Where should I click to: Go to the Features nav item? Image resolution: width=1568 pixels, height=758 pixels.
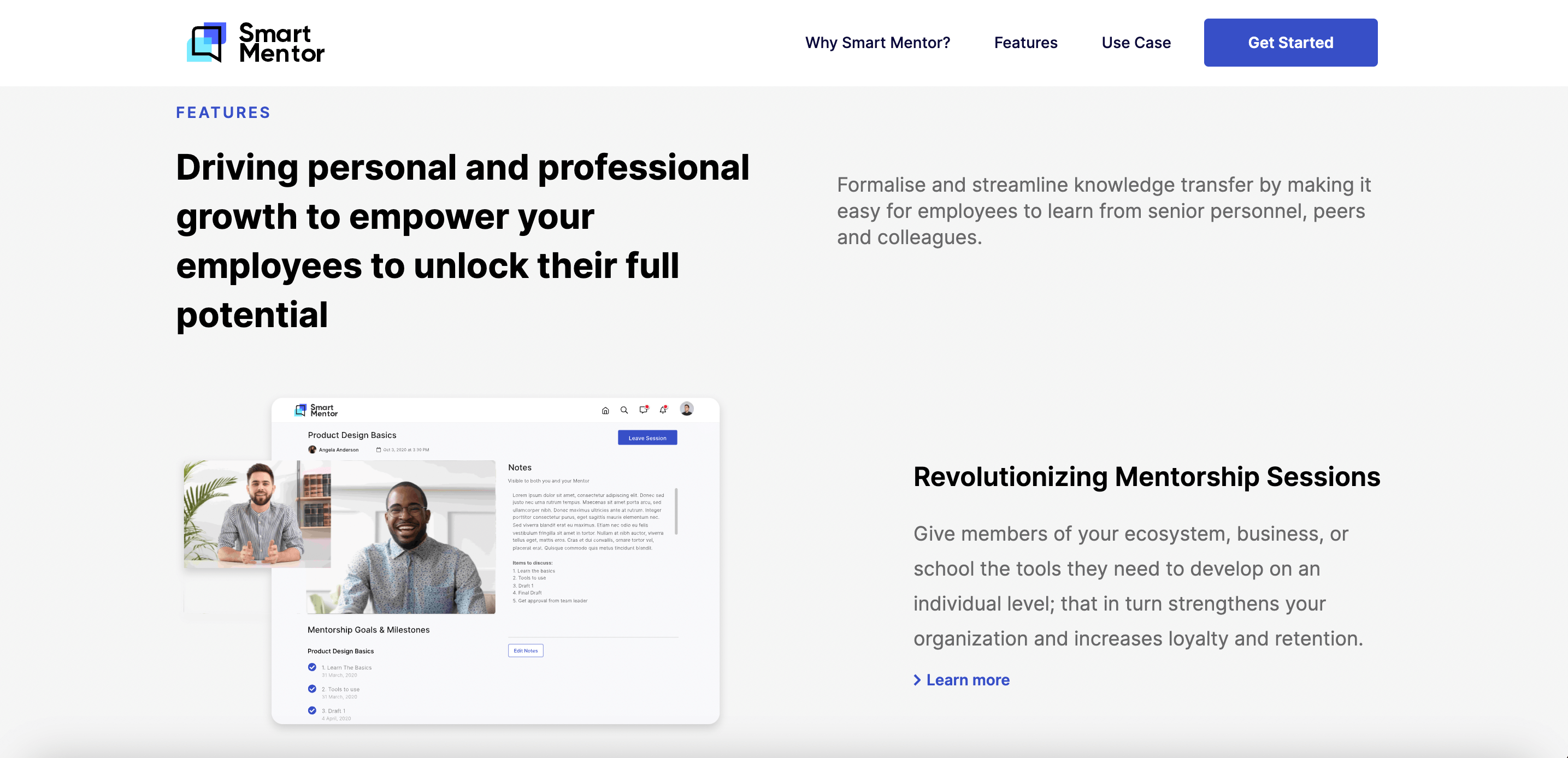pos(1025,43)
